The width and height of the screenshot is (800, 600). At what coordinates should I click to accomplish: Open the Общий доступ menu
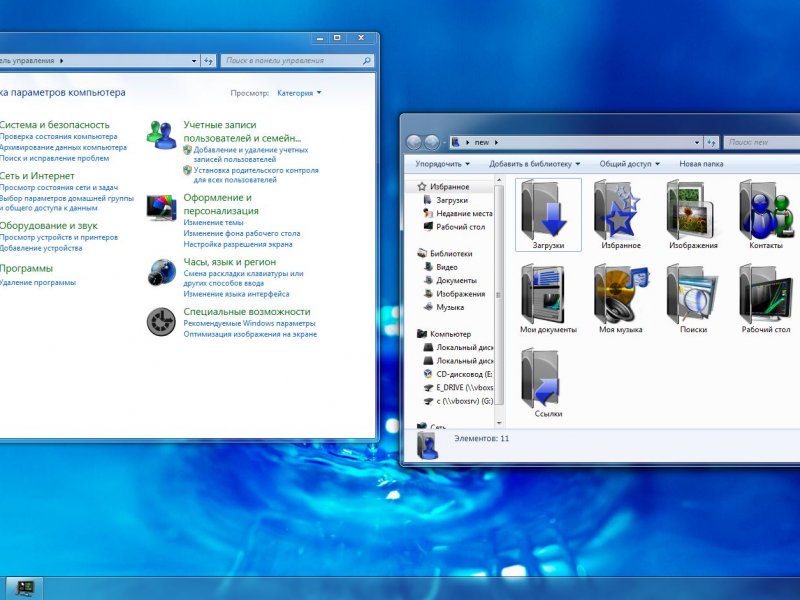click(630, 164)
